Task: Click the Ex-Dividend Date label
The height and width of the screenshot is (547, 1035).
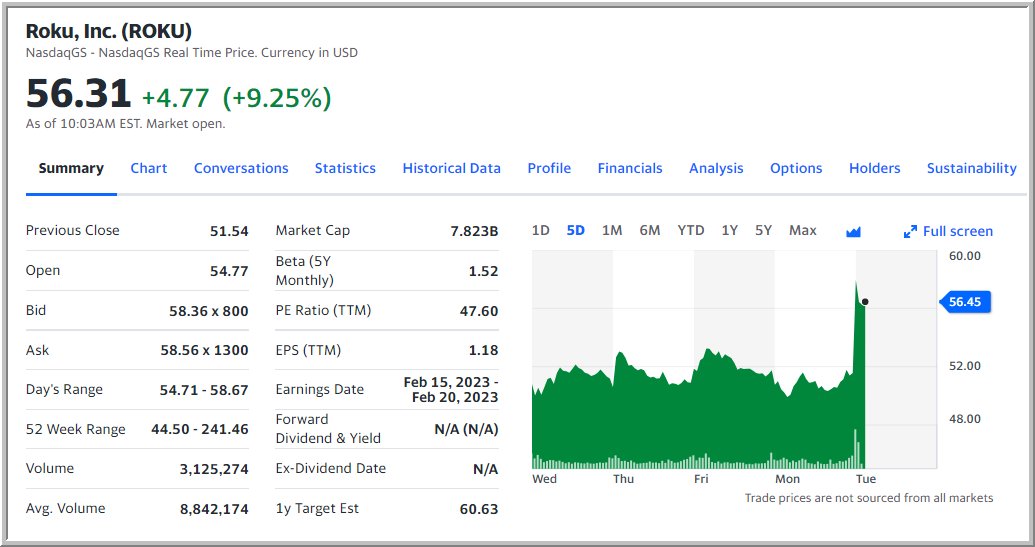Action: 331,468
